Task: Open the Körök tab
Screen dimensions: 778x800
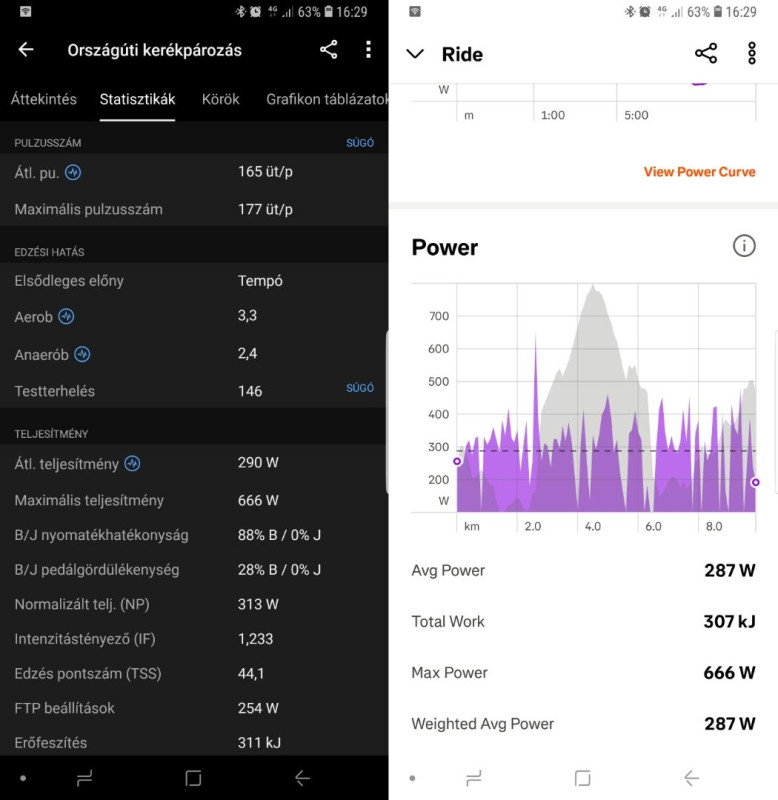Action: point(220,99)
